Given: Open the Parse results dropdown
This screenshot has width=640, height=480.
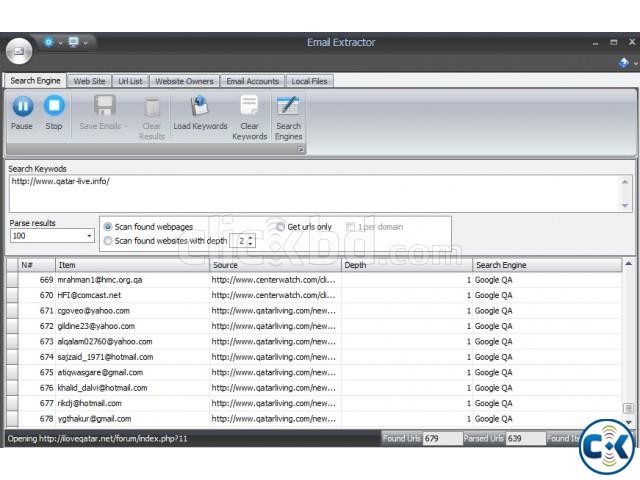Looking at the screenshot, I should 89,236.
